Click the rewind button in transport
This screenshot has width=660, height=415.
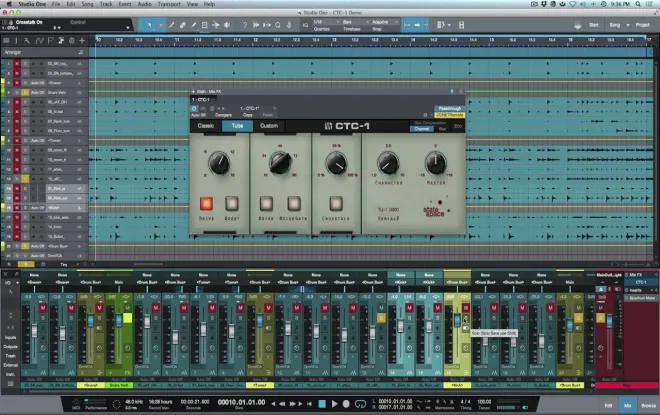coord(282,404)
